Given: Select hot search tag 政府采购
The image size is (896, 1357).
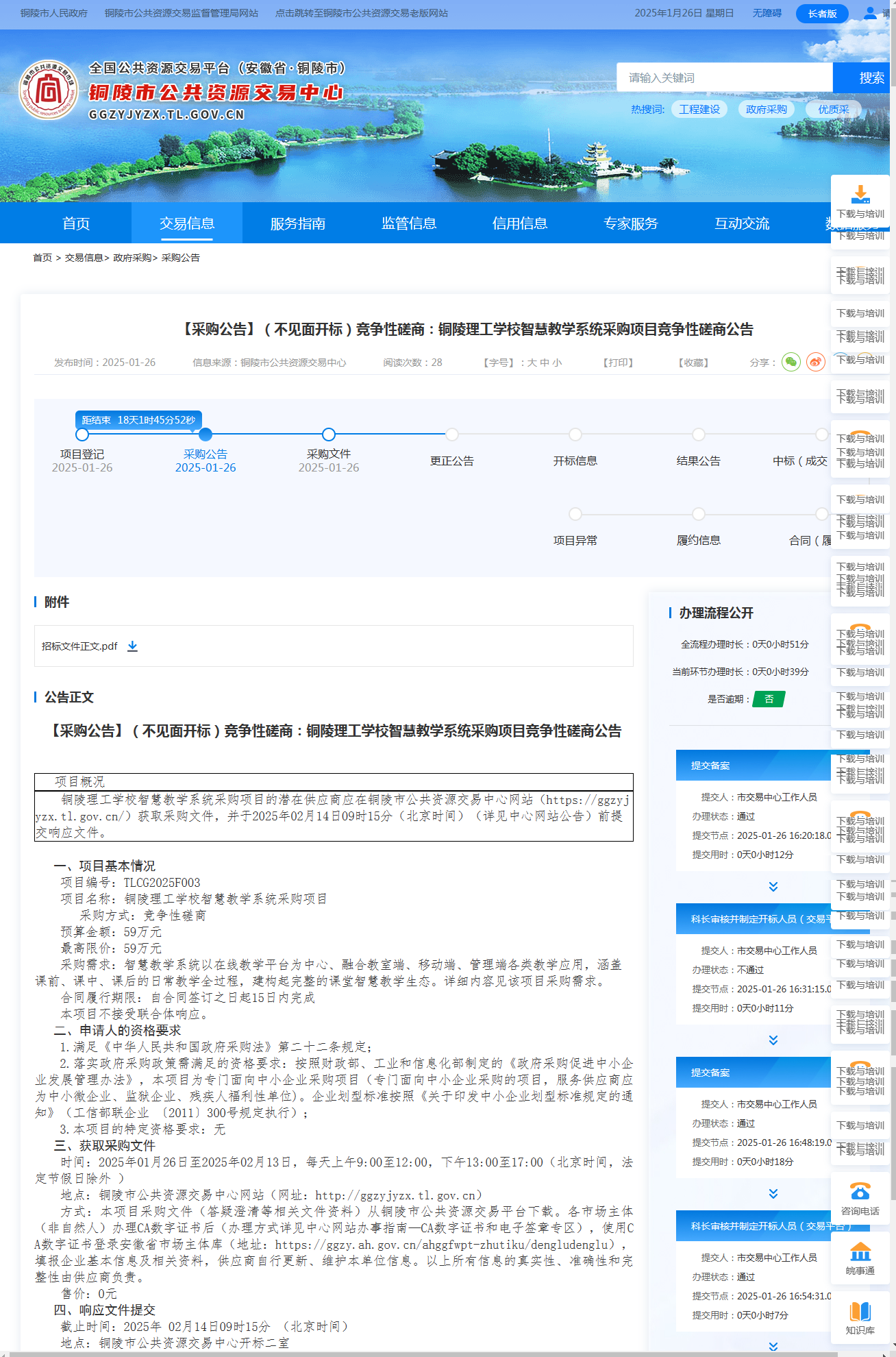Looking at the screenshot, I should coord(766,109).
